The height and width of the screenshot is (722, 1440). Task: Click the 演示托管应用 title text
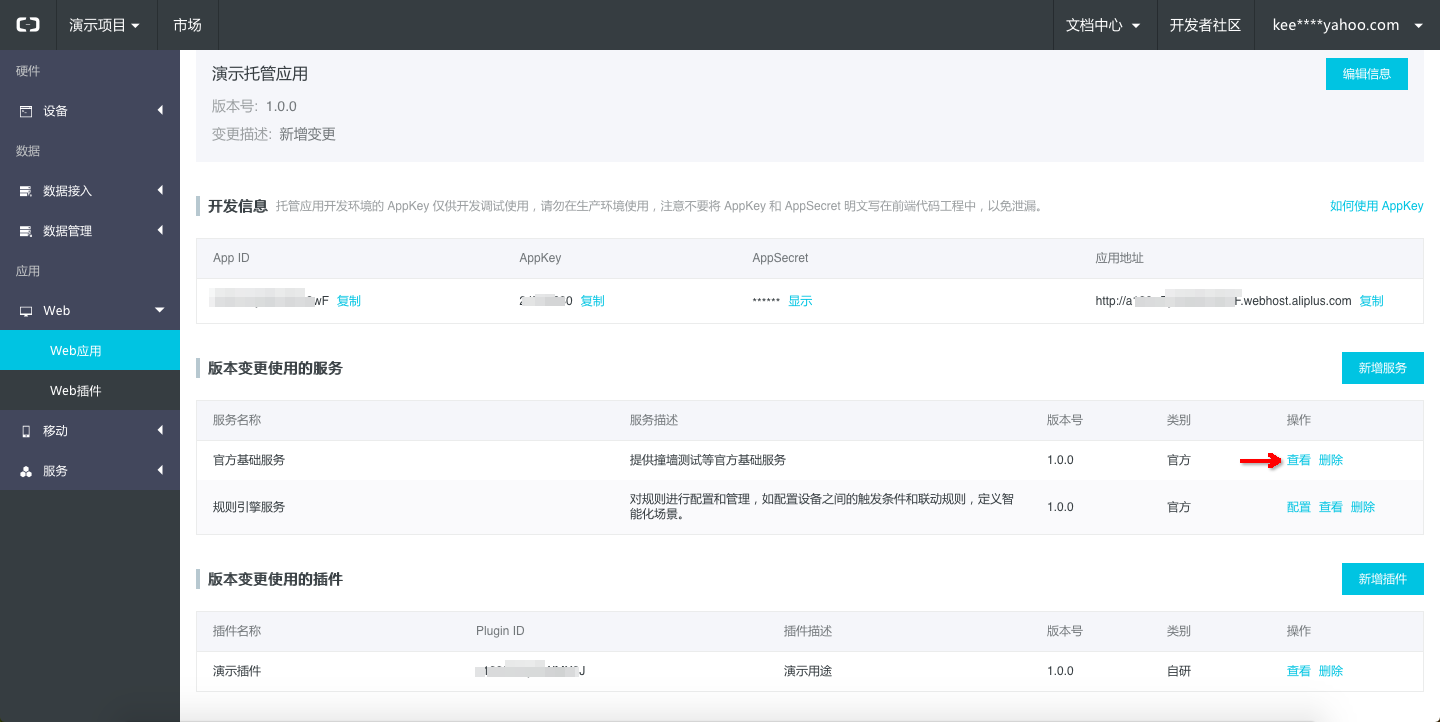point(260,74)
